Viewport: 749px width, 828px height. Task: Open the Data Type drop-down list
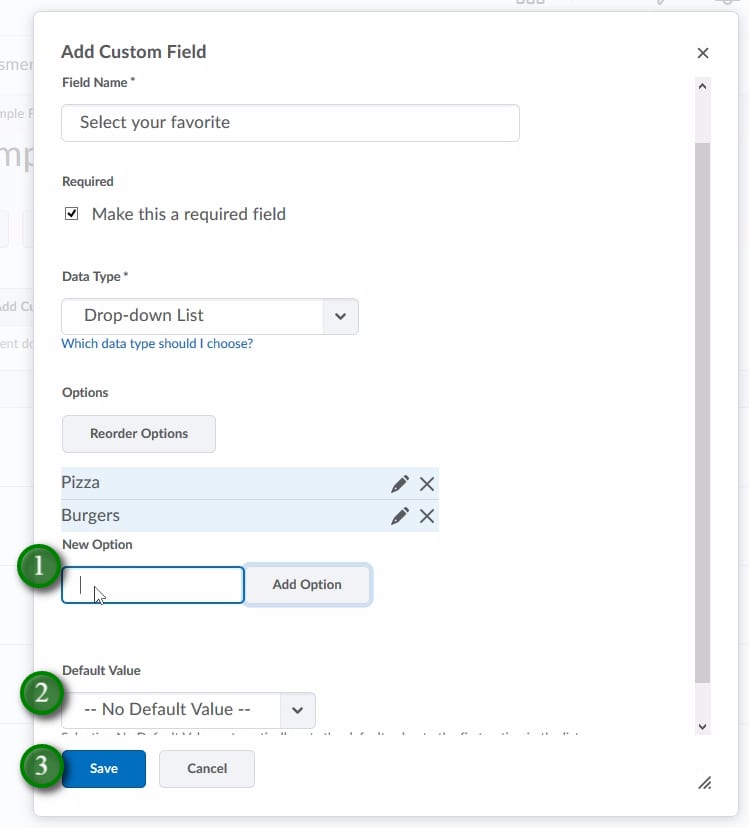192,316
